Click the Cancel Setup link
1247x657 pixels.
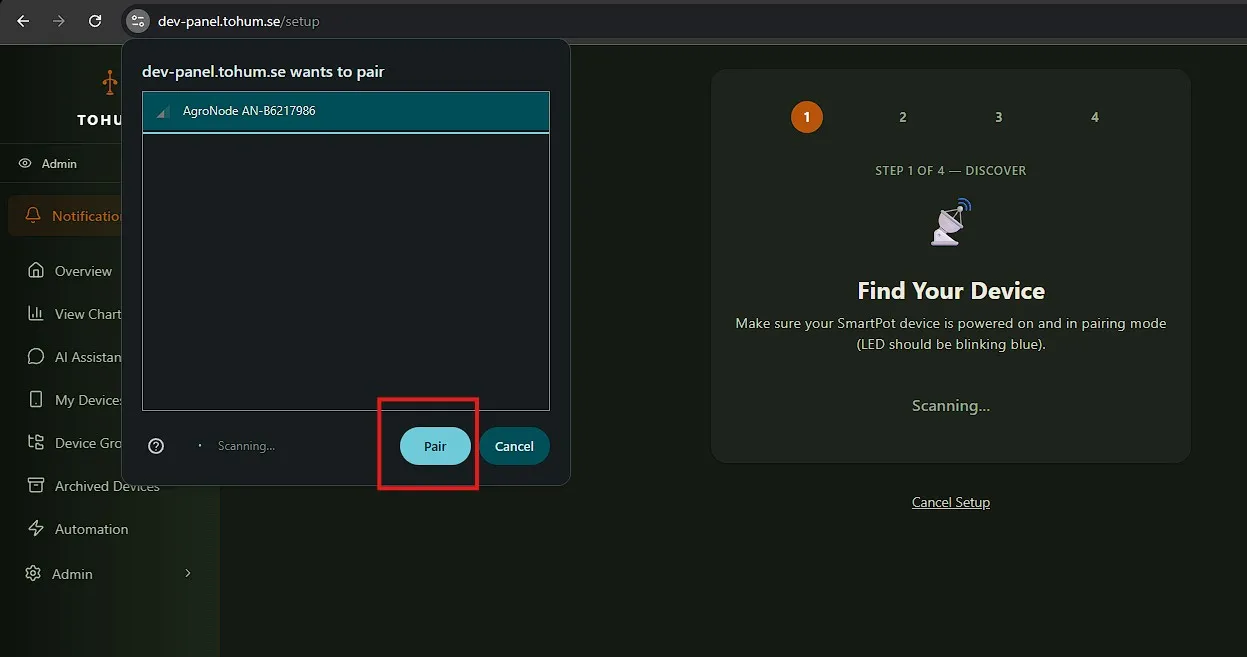(x=951, y=502)
